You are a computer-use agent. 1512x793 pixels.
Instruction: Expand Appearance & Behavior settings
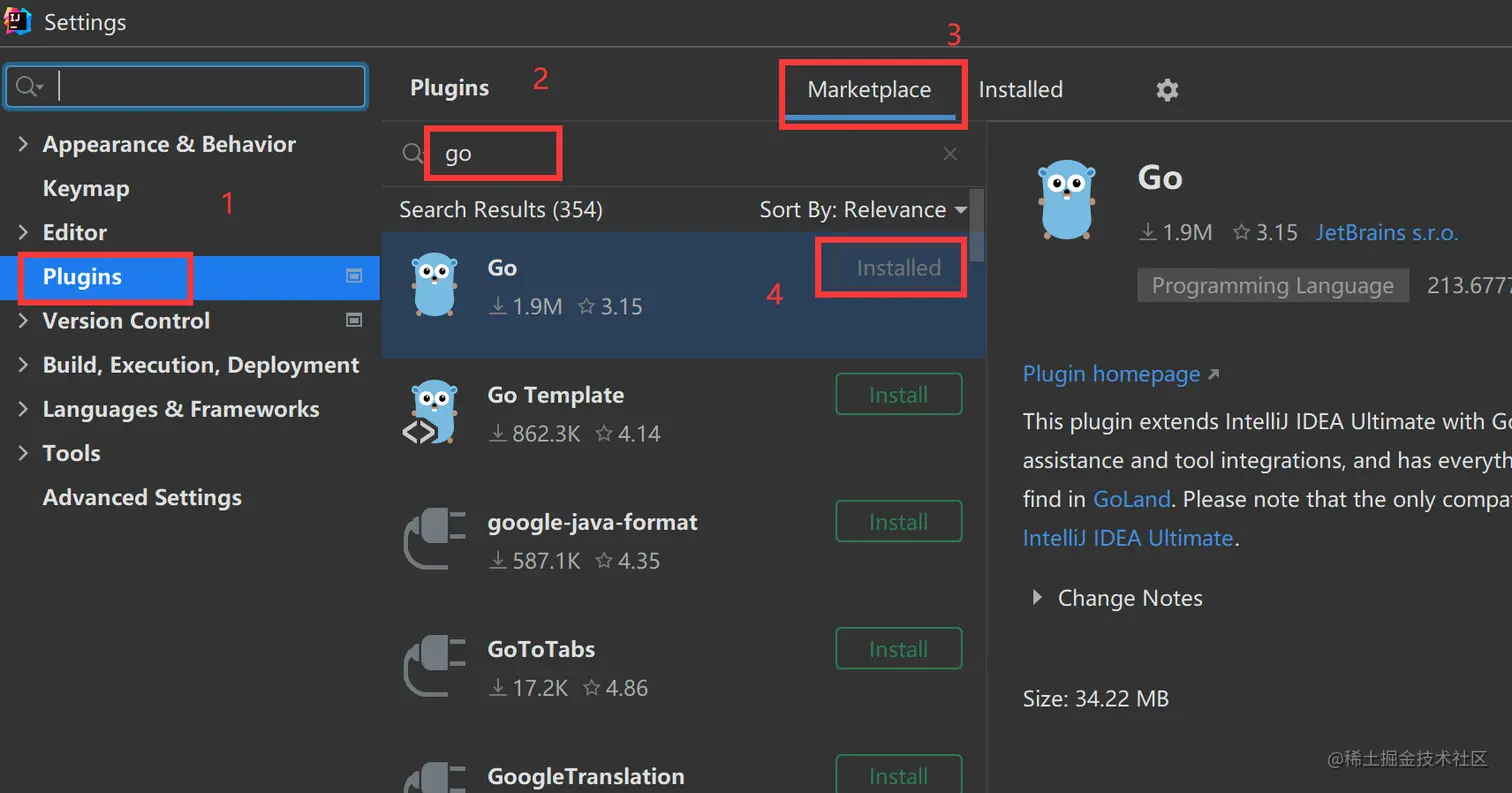tap(23, 144)
